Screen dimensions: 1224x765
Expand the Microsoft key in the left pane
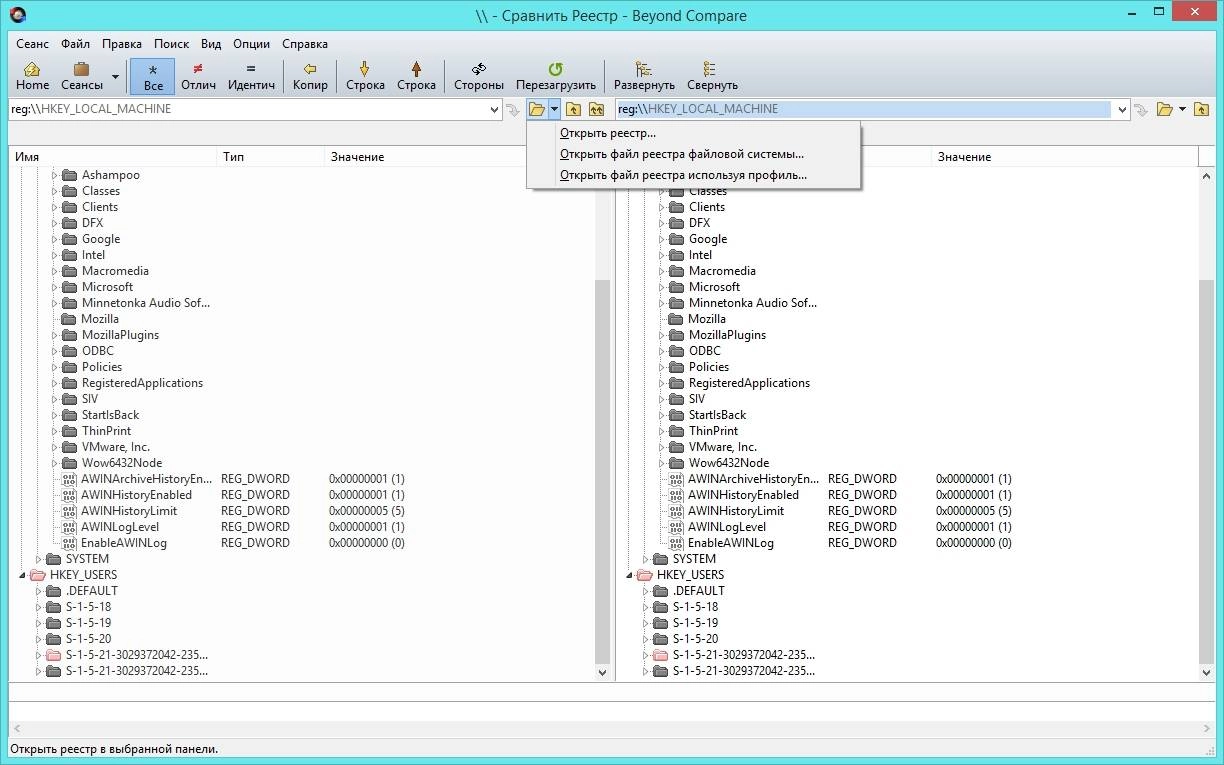54,287
